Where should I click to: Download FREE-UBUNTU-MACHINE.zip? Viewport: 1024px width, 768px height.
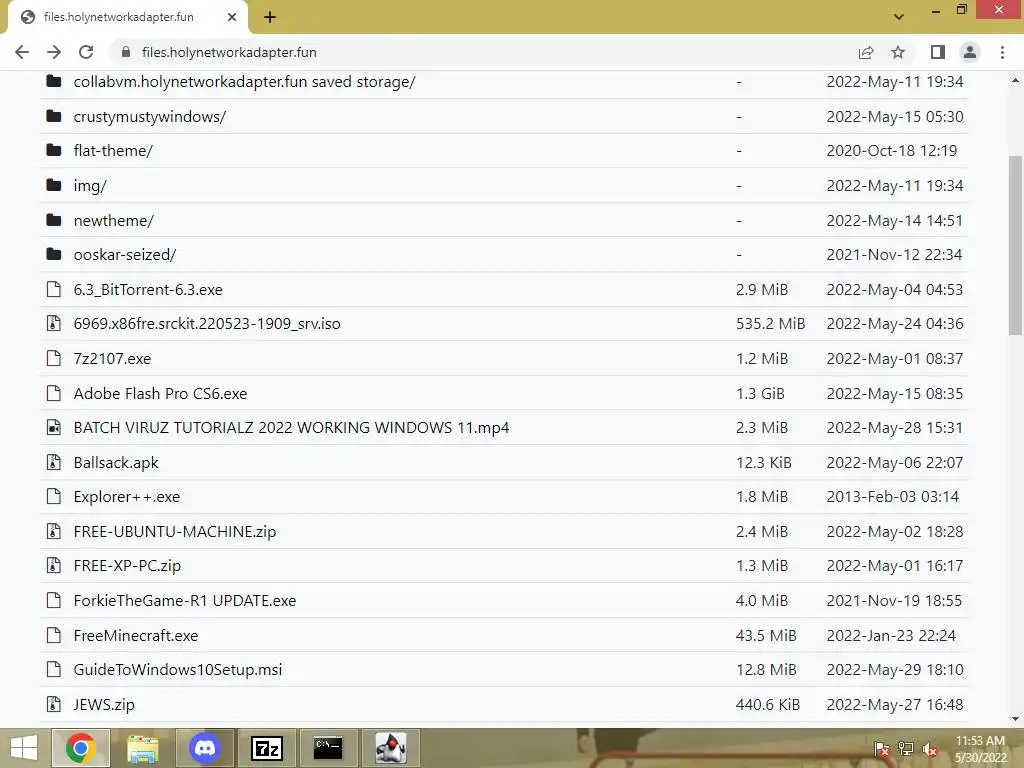(x=175, y=532)
